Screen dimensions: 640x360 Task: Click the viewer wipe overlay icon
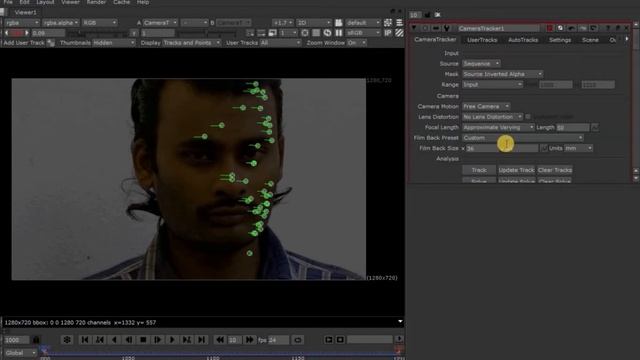point(388,22)
